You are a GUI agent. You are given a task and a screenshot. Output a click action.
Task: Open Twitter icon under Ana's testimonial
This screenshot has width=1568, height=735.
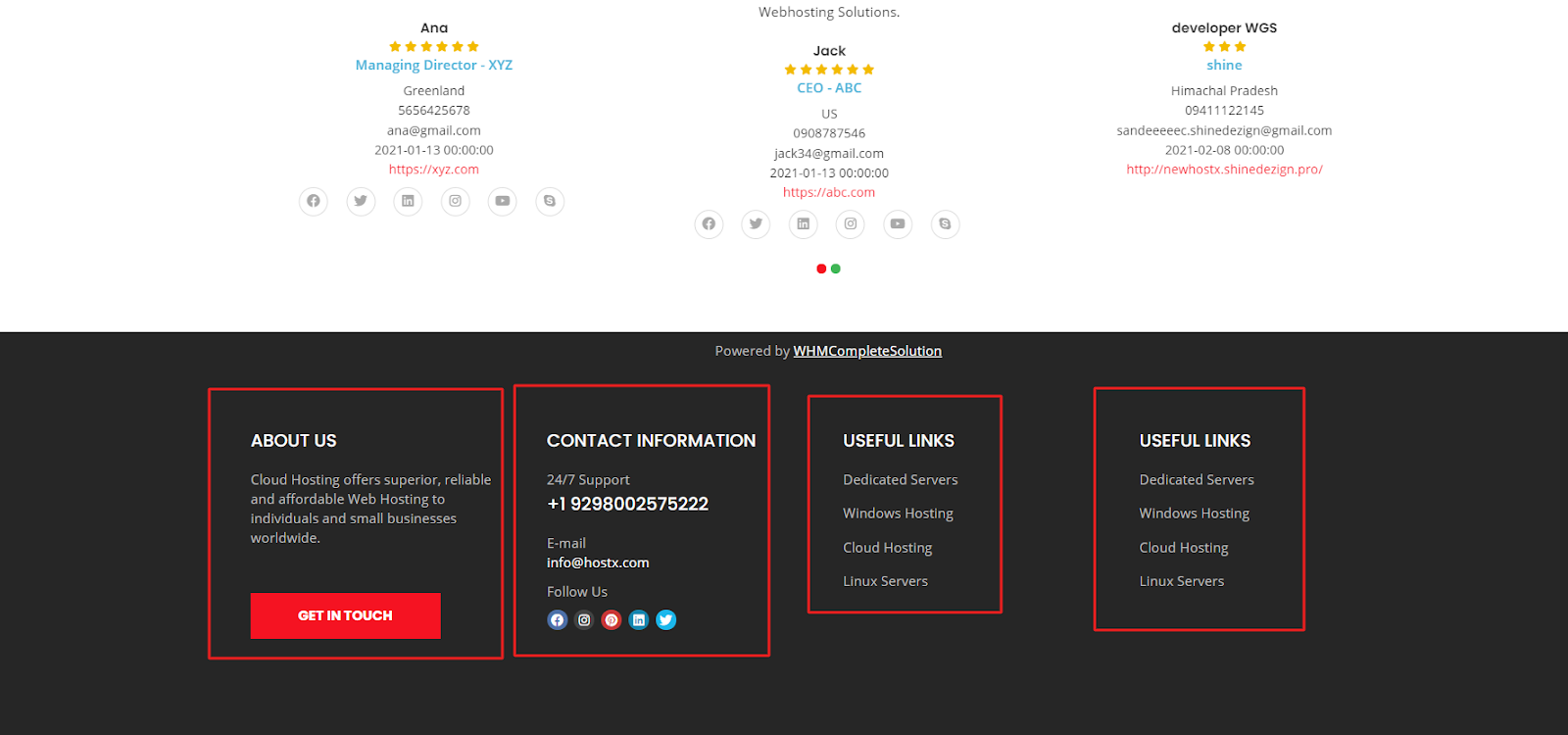click(x=361, y=201)
